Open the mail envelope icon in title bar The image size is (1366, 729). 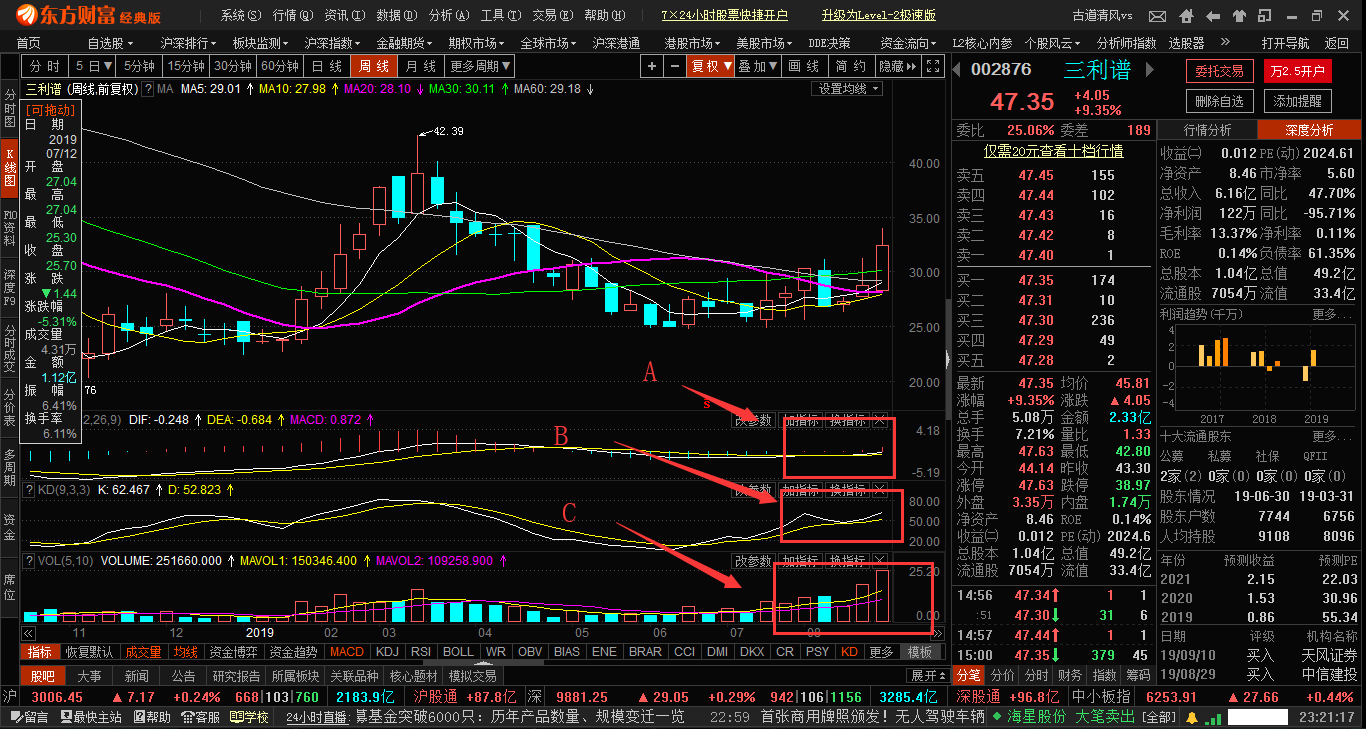pos(1157,16)
